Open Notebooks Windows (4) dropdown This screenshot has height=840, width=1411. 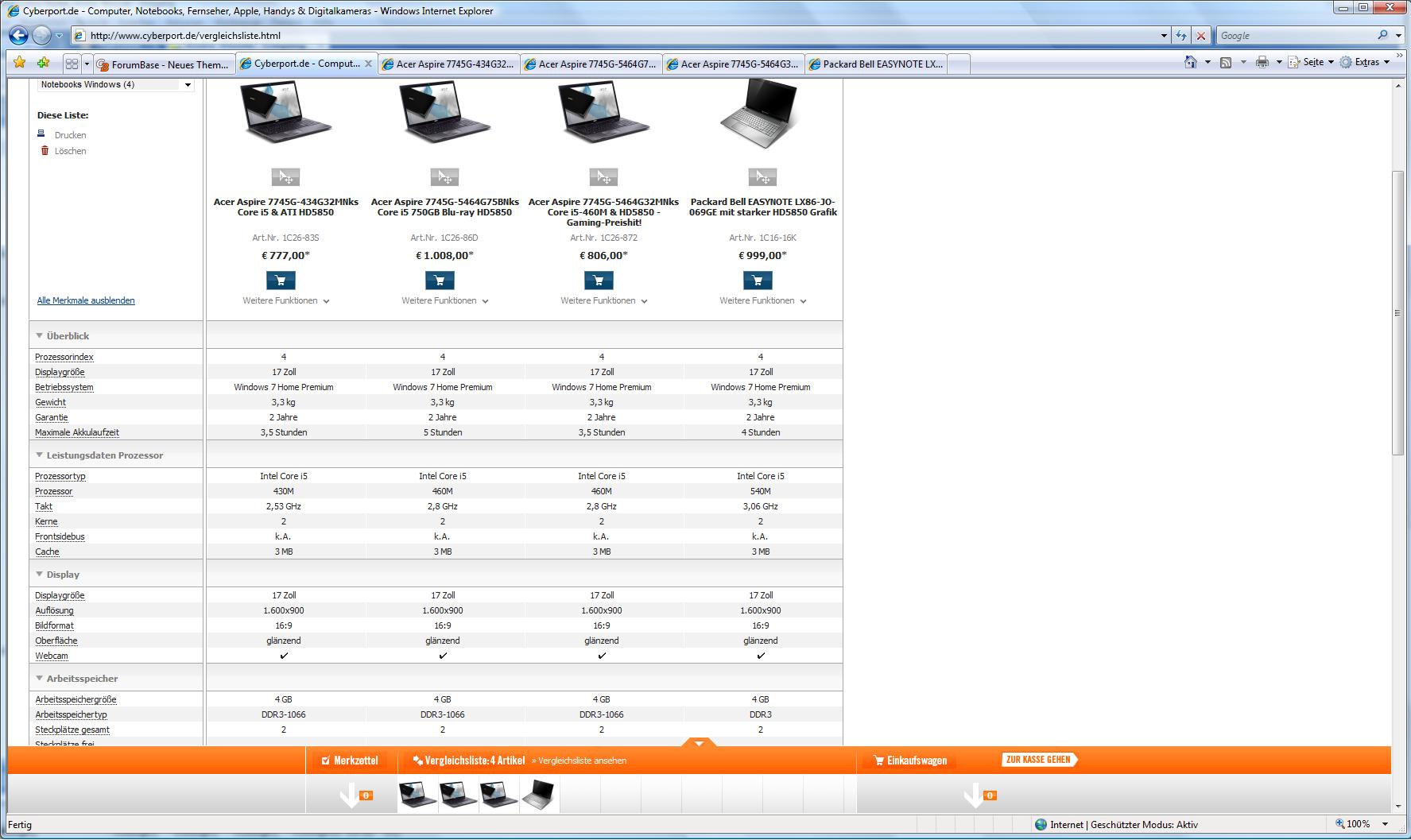click(115, 84)
